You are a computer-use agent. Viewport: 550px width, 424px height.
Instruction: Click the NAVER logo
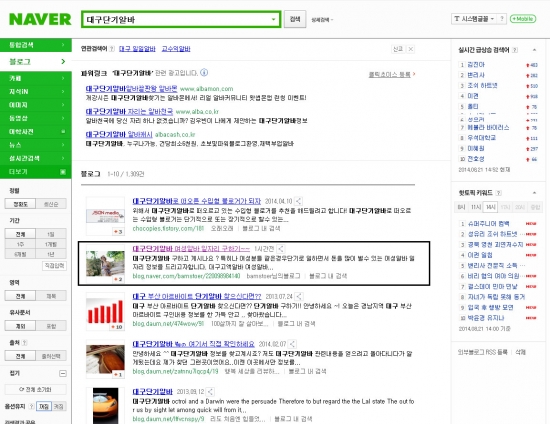40,19
